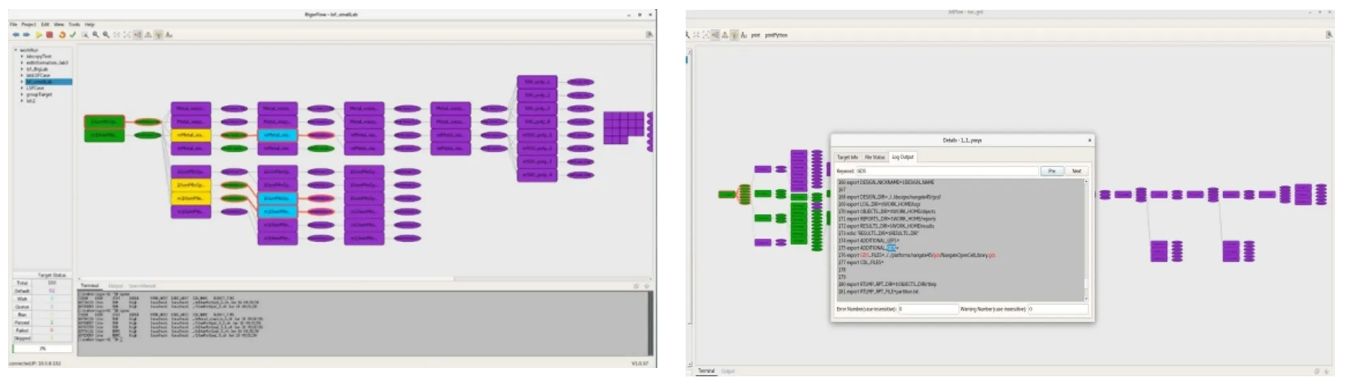
Task: Click the Pre button in Details dialog
Action: pos(1052,171)
